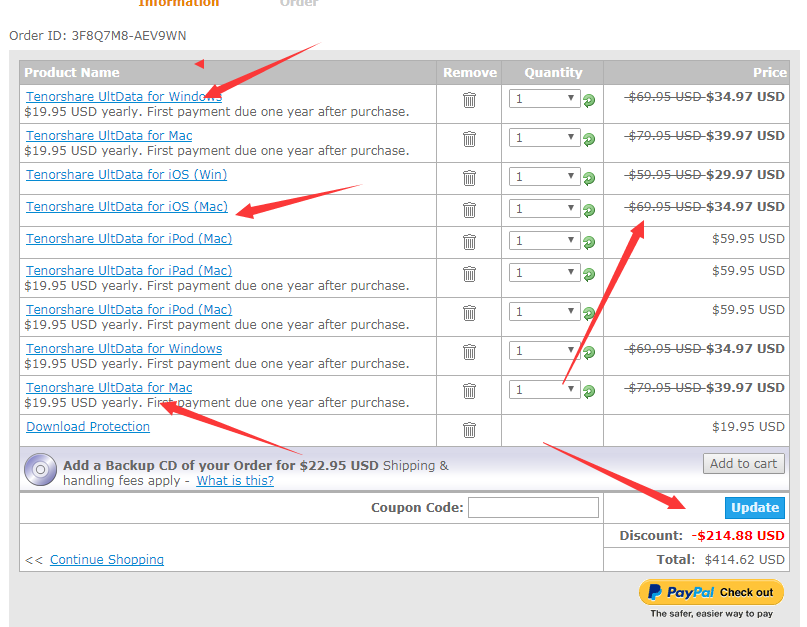This screenshot has height=627, width=807.
Task: Click green refresh icon for UltData iPad (Mac)
Action: coord(589,274)
